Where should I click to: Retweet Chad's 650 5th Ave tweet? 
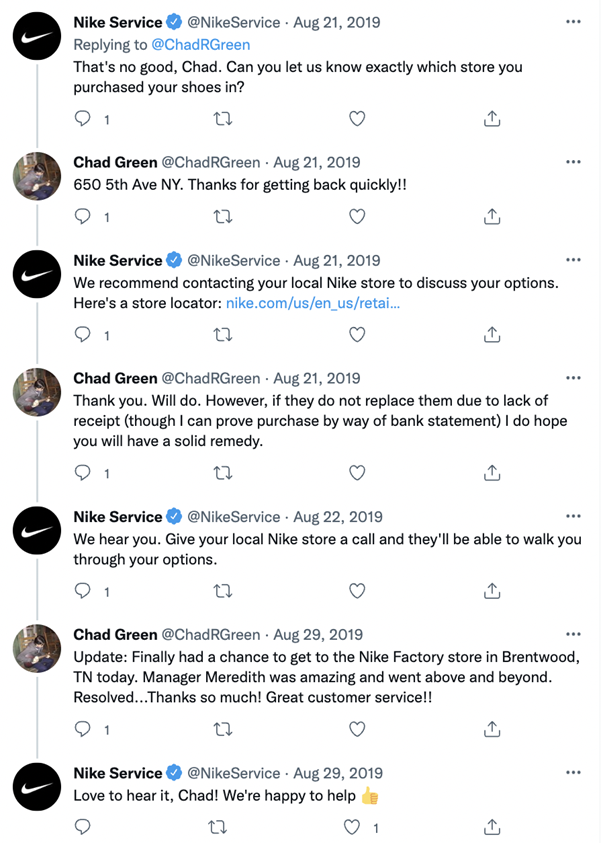coord(223,216)
